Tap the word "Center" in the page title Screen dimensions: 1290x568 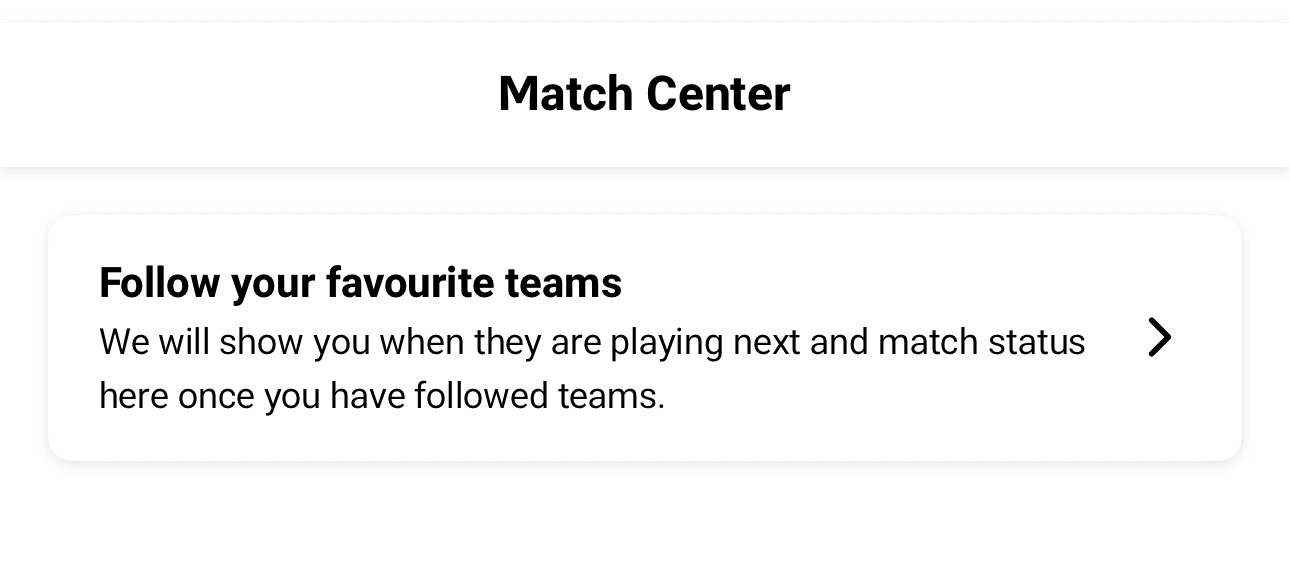point(717,94)
